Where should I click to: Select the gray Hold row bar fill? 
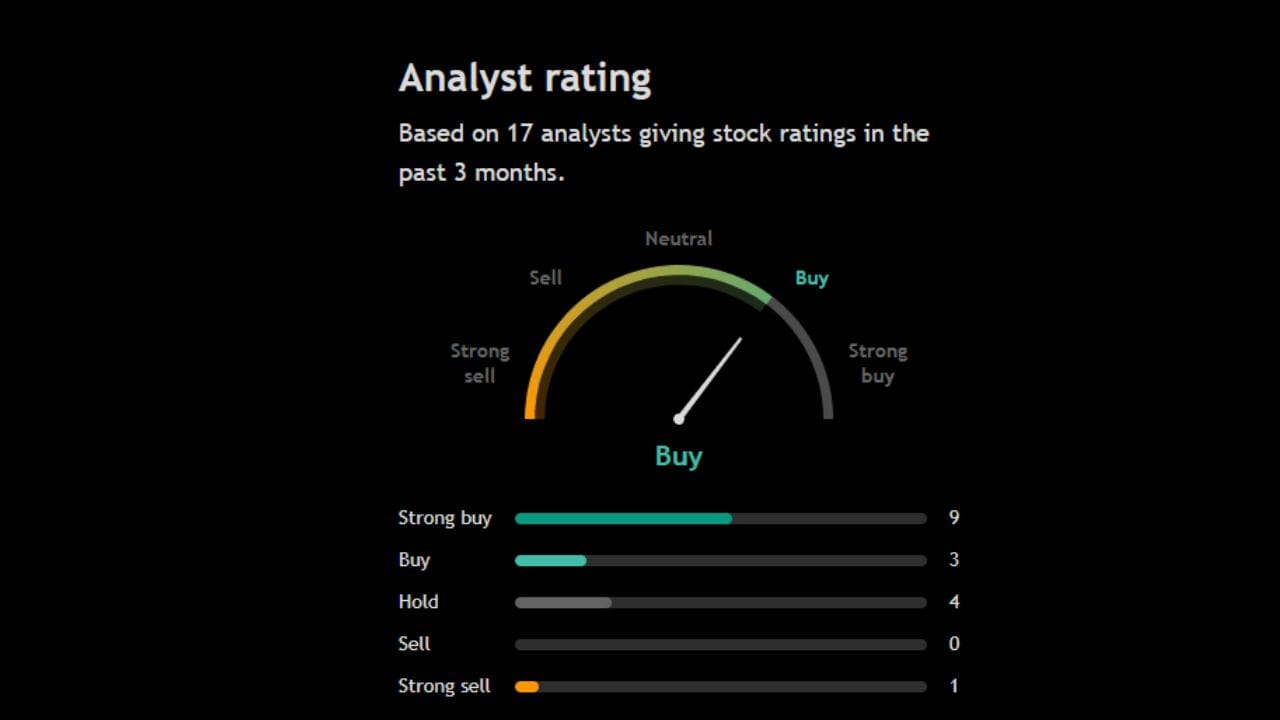tap(563, 602)
